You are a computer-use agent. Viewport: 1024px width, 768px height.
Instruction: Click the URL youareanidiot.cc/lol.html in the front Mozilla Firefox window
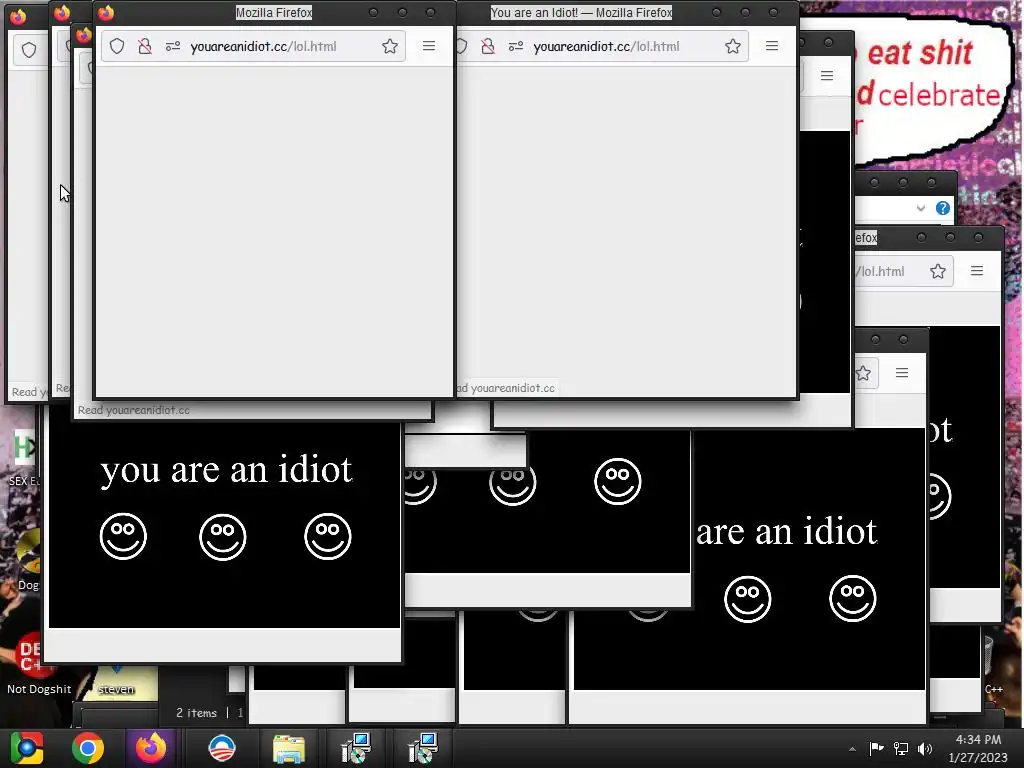(x=263, y=46)
